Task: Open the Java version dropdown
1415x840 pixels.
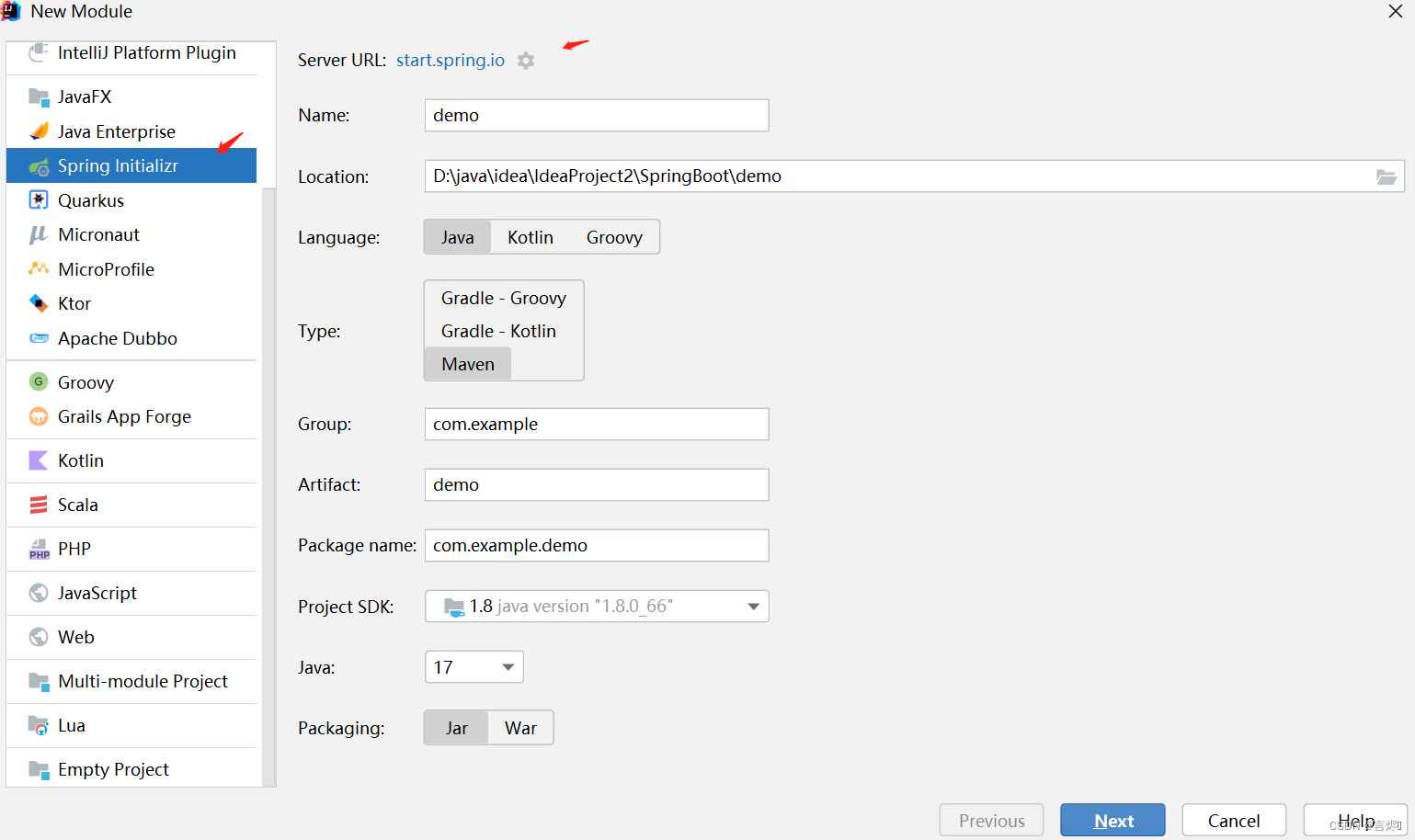Action: point(474,667)
